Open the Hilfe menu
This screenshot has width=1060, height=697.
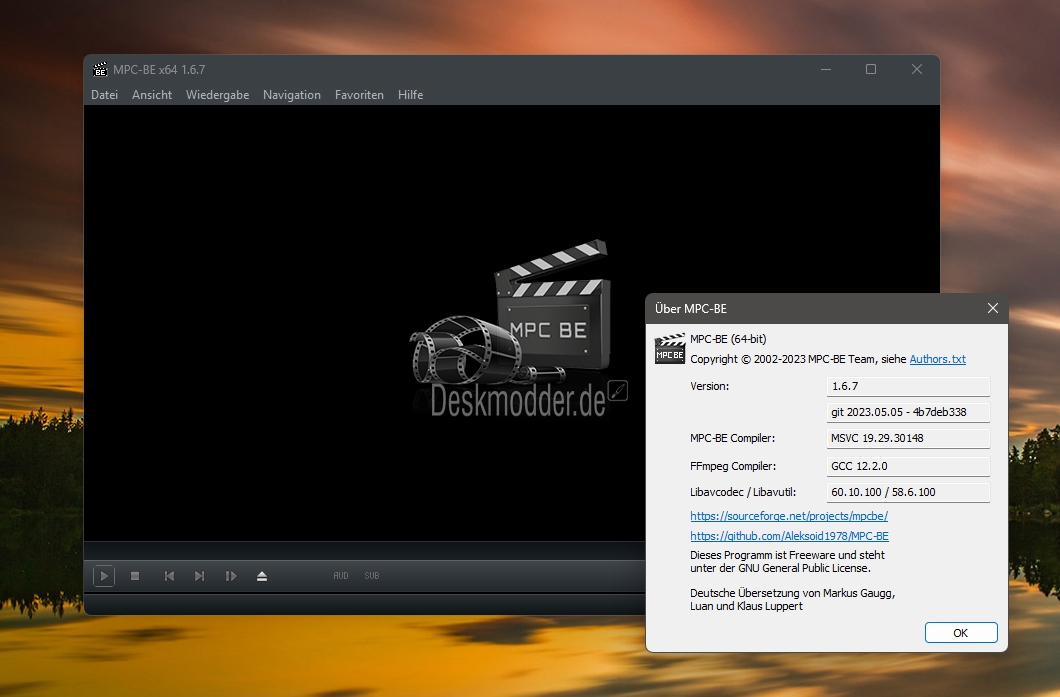pos(410,95)
